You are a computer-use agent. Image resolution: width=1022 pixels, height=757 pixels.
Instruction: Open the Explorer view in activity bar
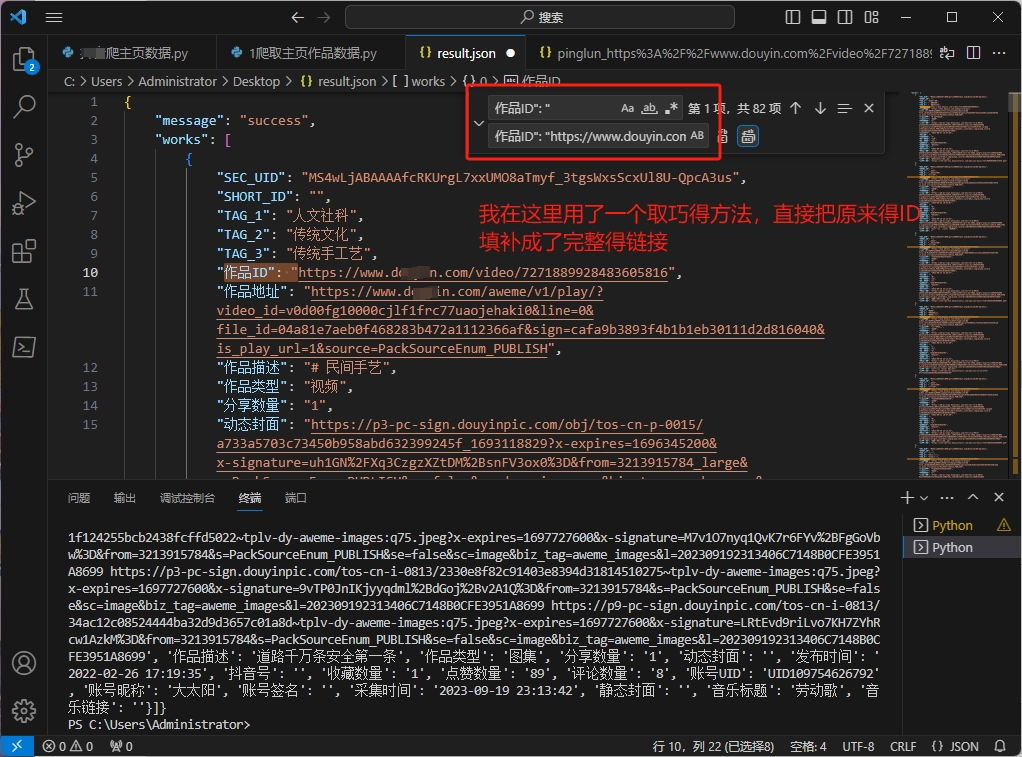tap(24, 60)
